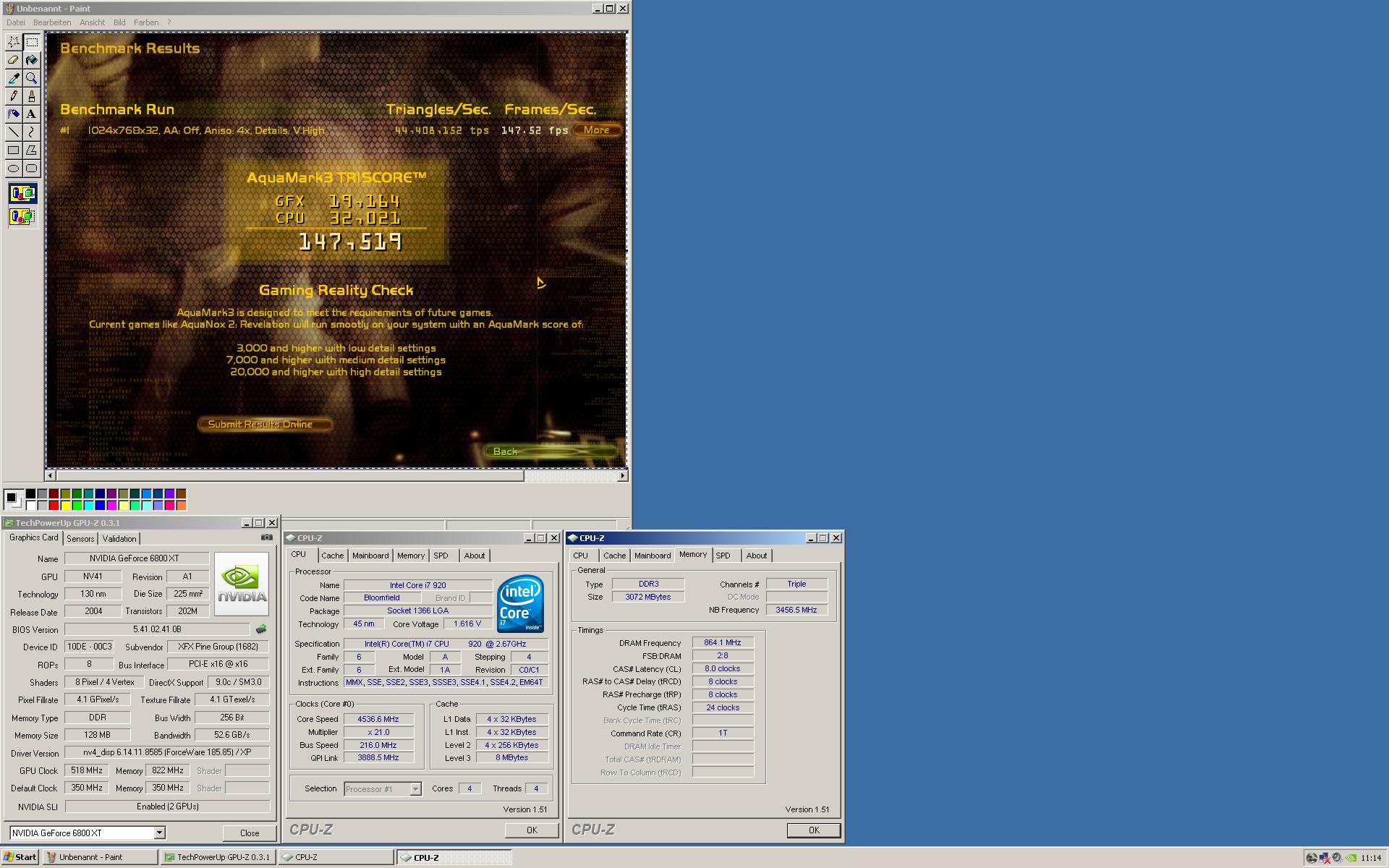Choose the Pencil tool in Paint
Image resolution: width=1389 pixels, height=868 pixels.
coord(14,96)
